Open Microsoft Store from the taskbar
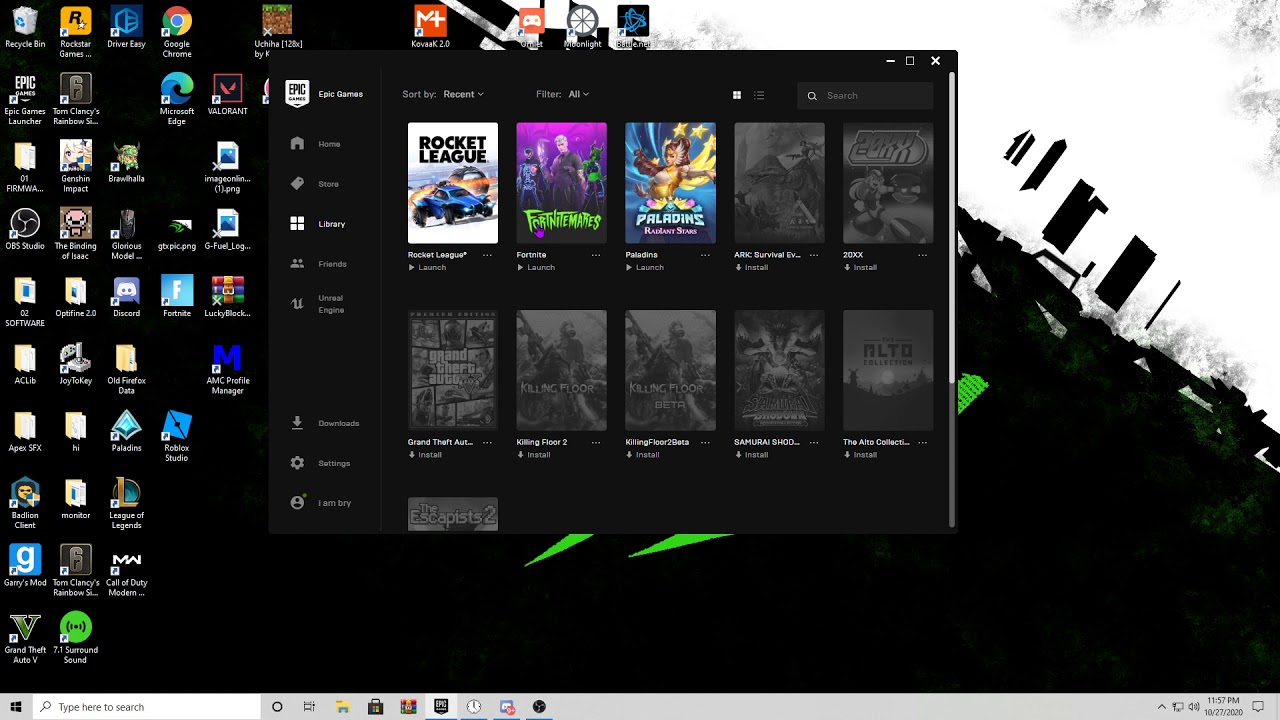Screen dimensions: 1280x720 pyautogui.click(x=375, y=707)
